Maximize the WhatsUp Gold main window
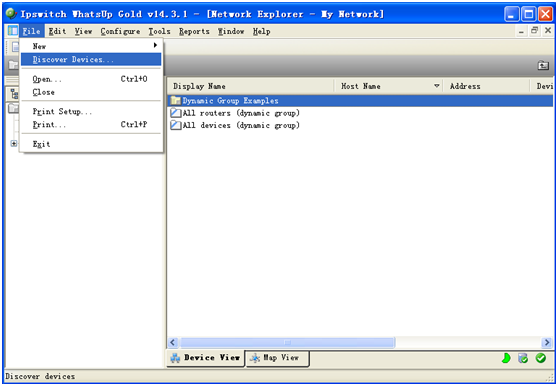The height and width of the screenshot is (388, 556). point(528,14)
